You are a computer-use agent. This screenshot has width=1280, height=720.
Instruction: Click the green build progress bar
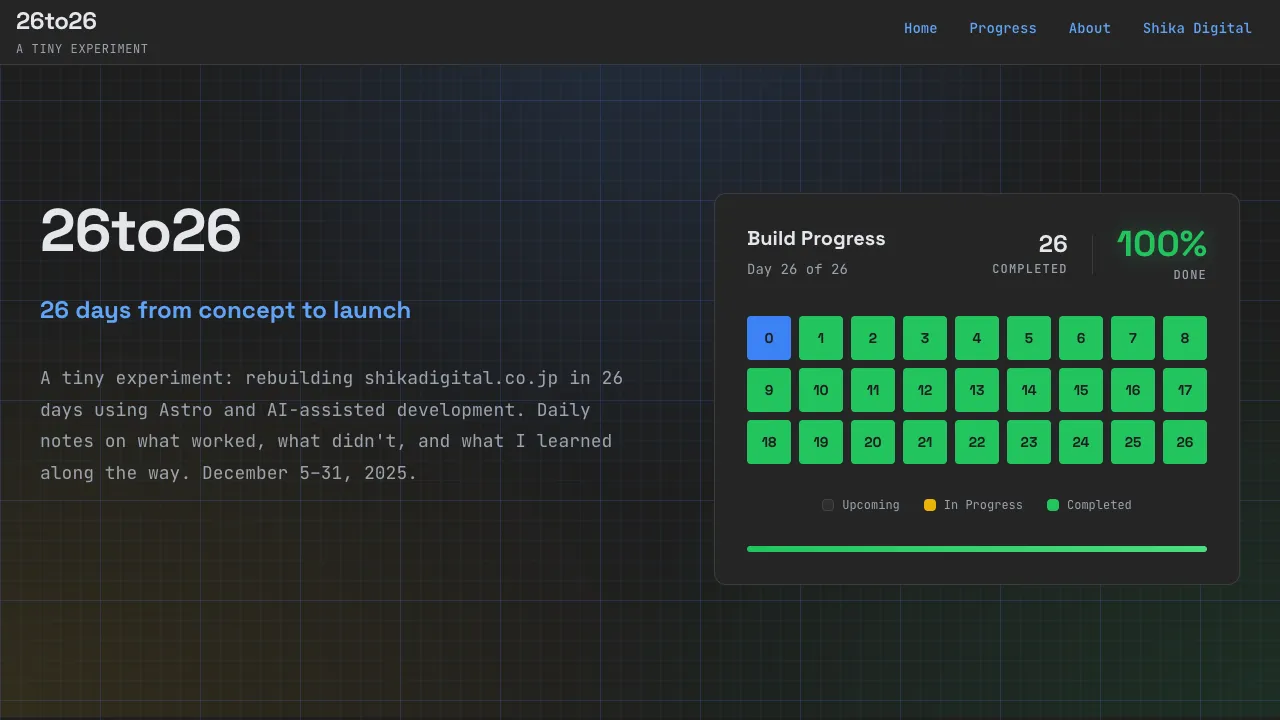coord(977,549)
